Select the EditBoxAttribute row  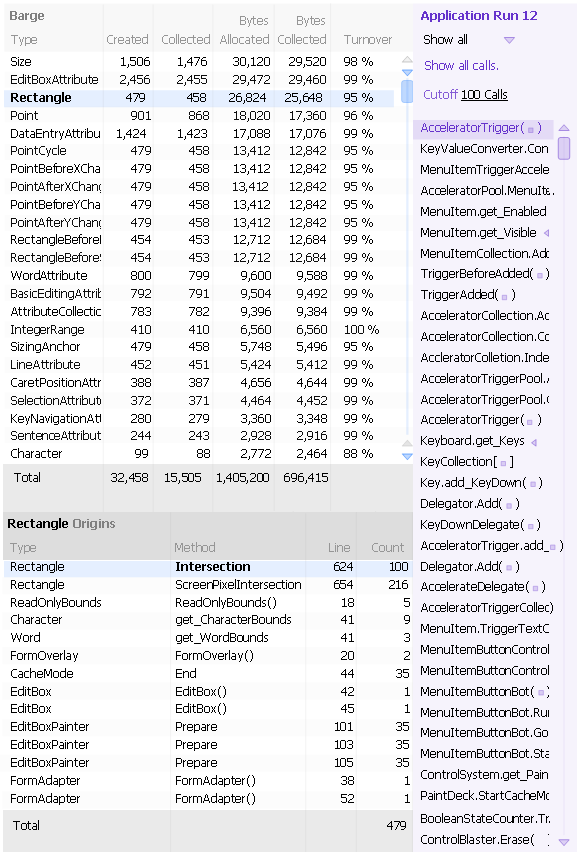(x=199, y=80)
